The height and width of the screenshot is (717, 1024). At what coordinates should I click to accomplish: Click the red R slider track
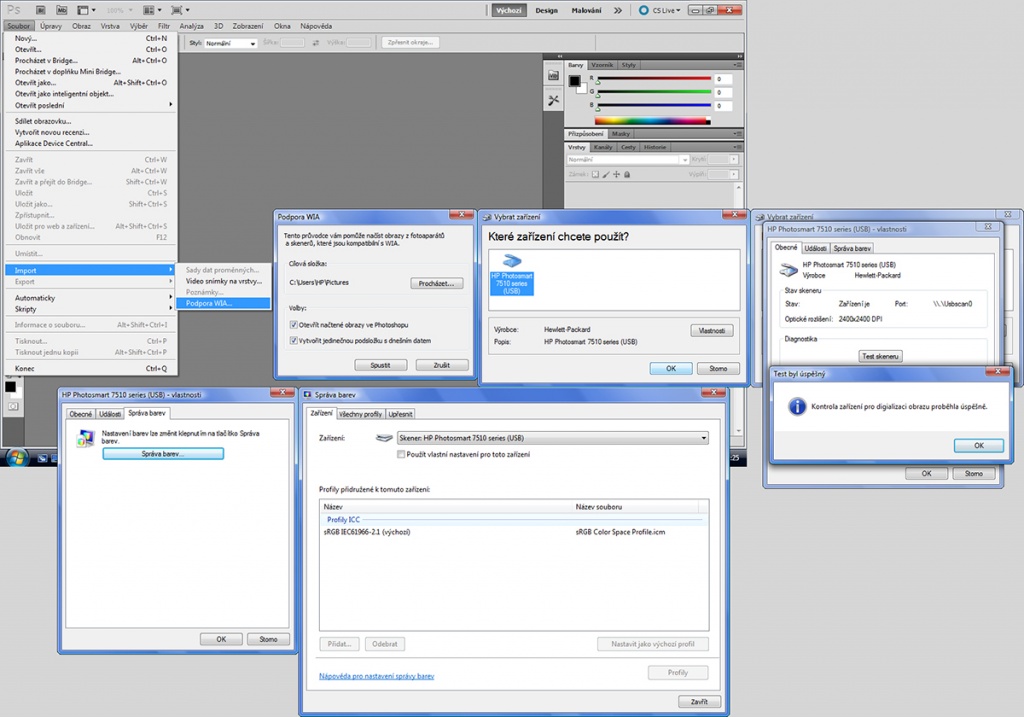point(654,79)
